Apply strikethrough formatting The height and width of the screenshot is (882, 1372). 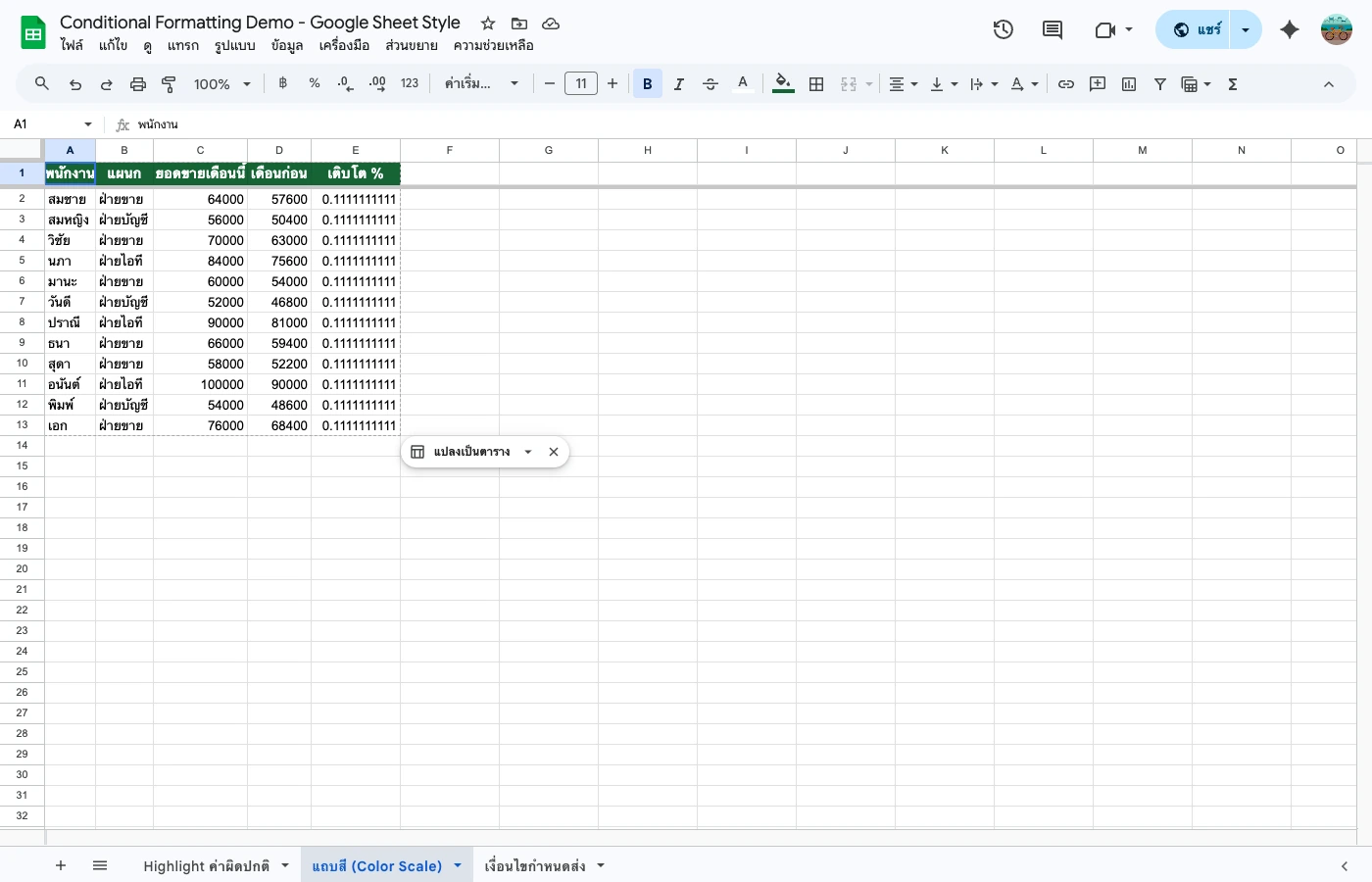(710, 83)
